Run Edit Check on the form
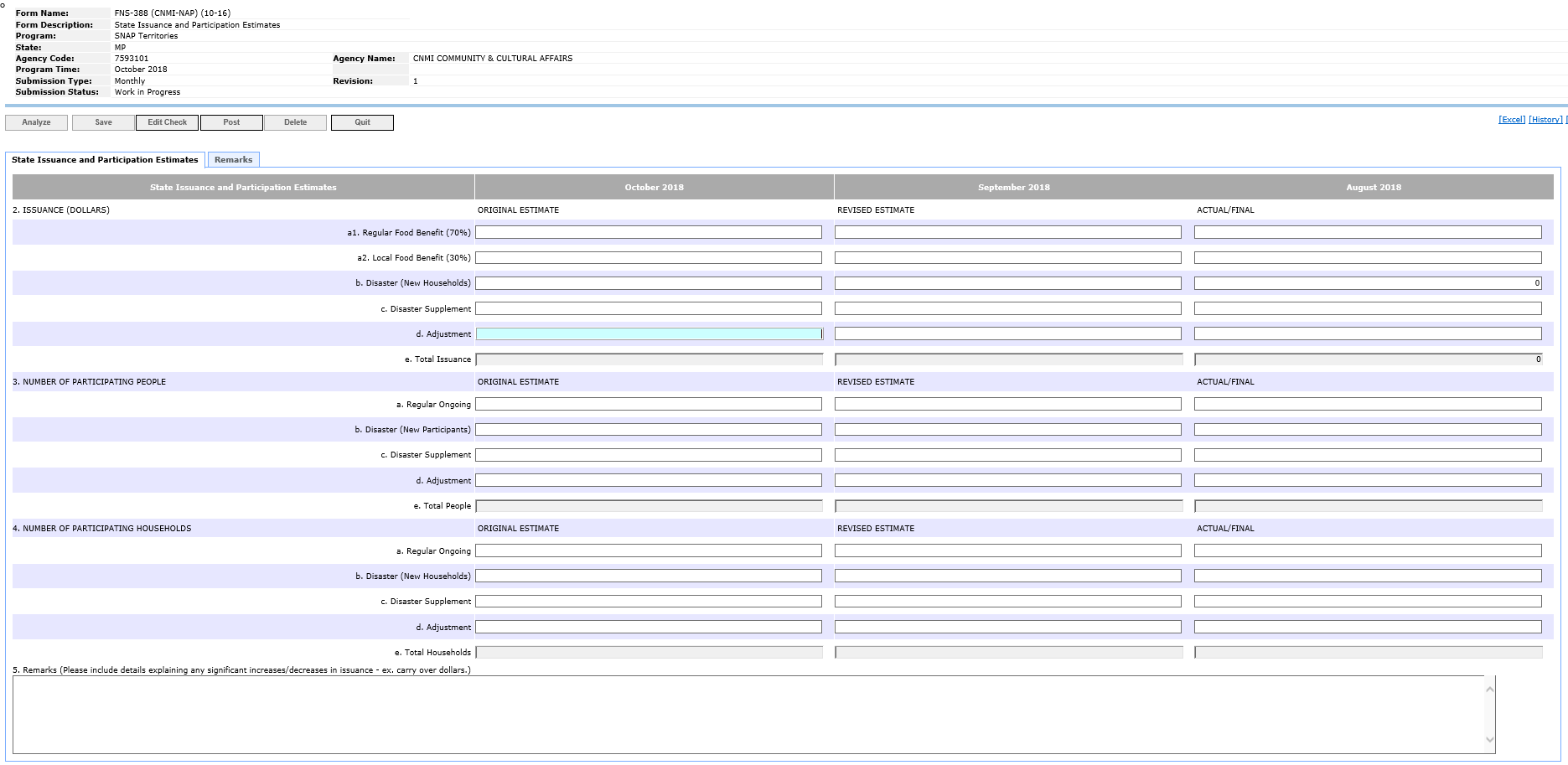1568x765 pixels. [x=167, y=122]
